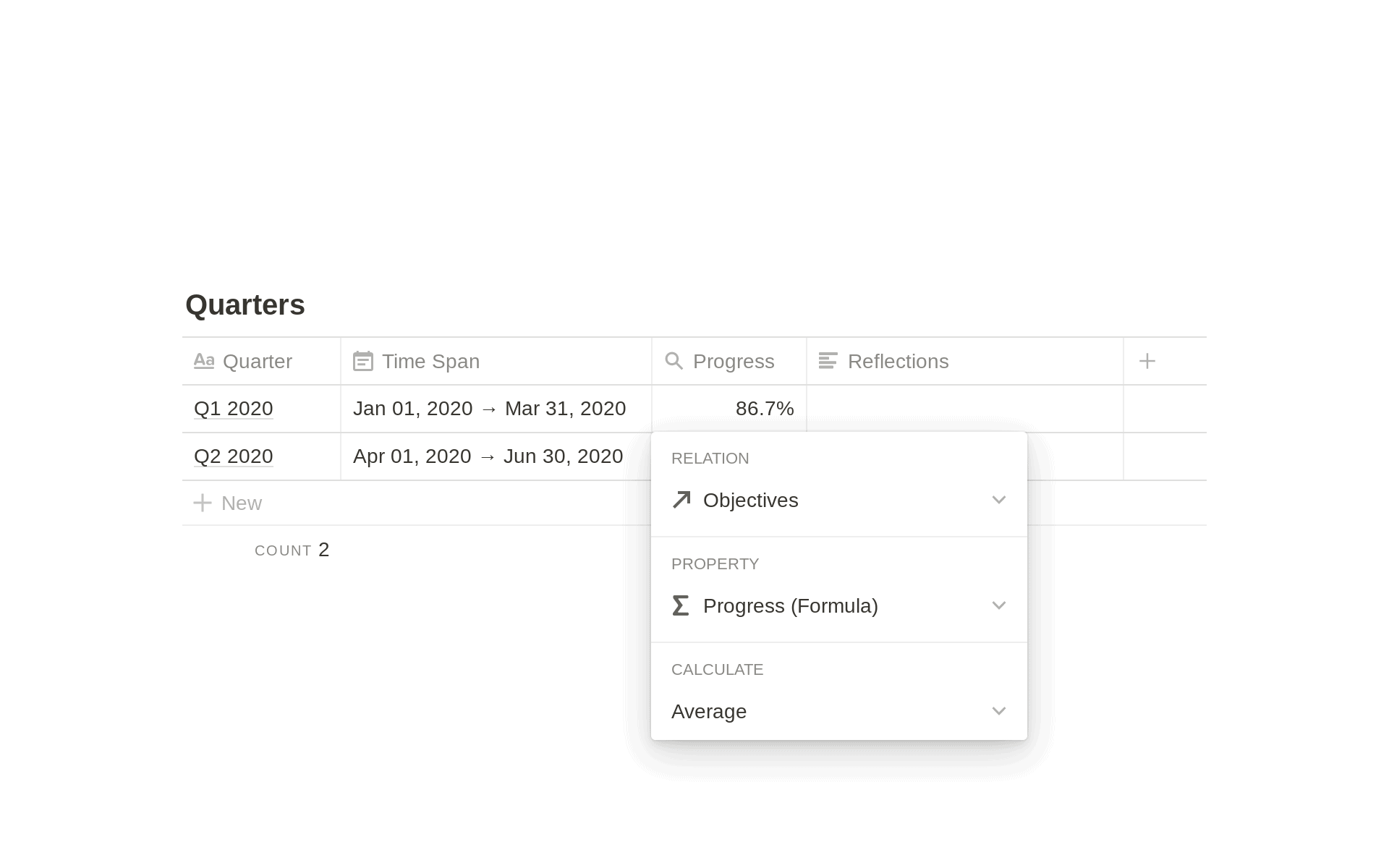Click the Aa icon on the Quarter column
Image resolution: width=1389 pixels, height=868 pixels.
pyautogui.click(x=205, y=361)
